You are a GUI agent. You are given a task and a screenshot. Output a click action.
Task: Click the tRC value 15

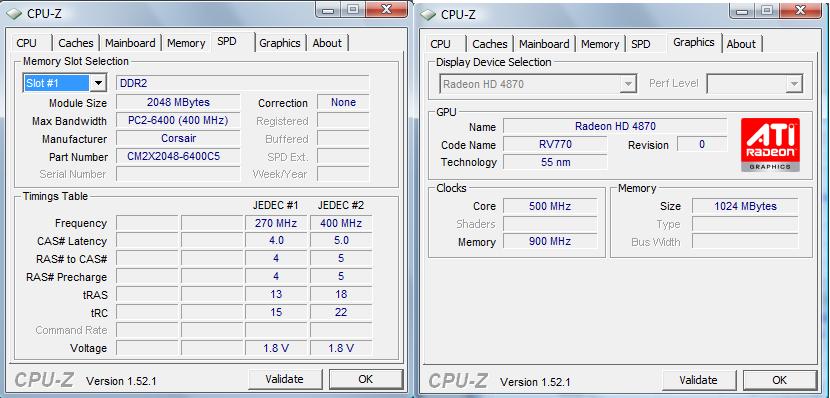click(276, 312)
